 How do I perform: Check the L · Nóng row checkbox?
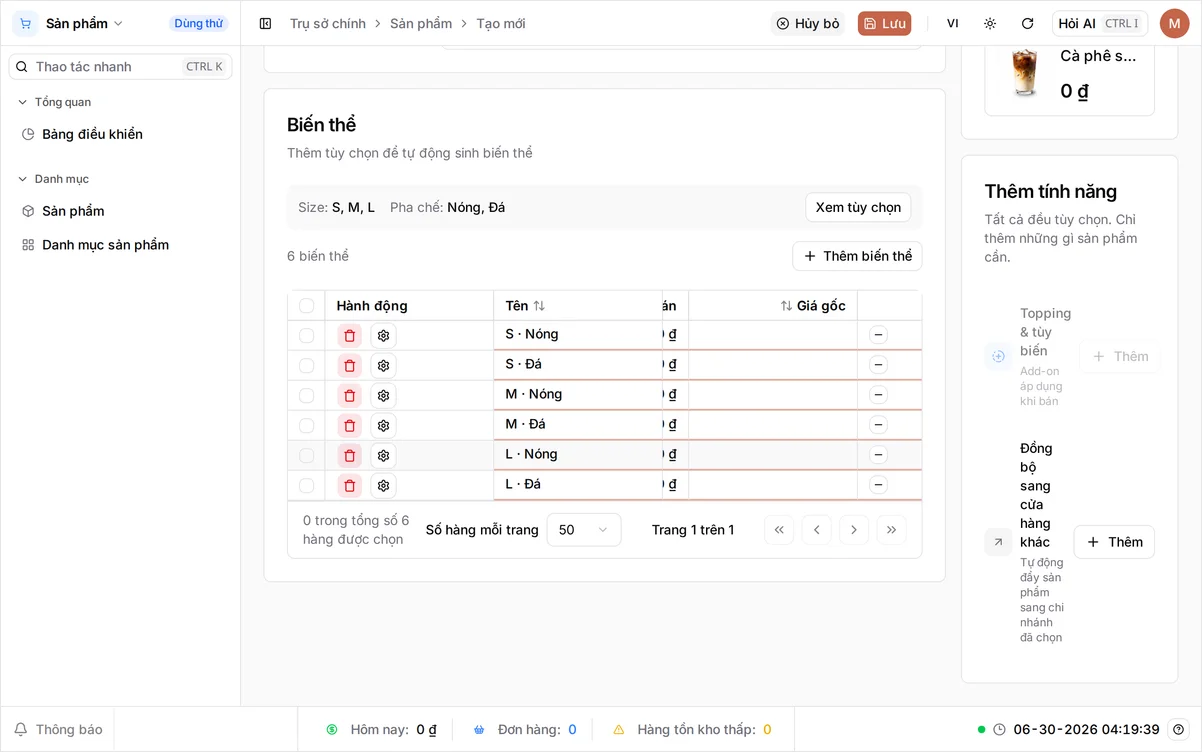click(x=307, y=456)
